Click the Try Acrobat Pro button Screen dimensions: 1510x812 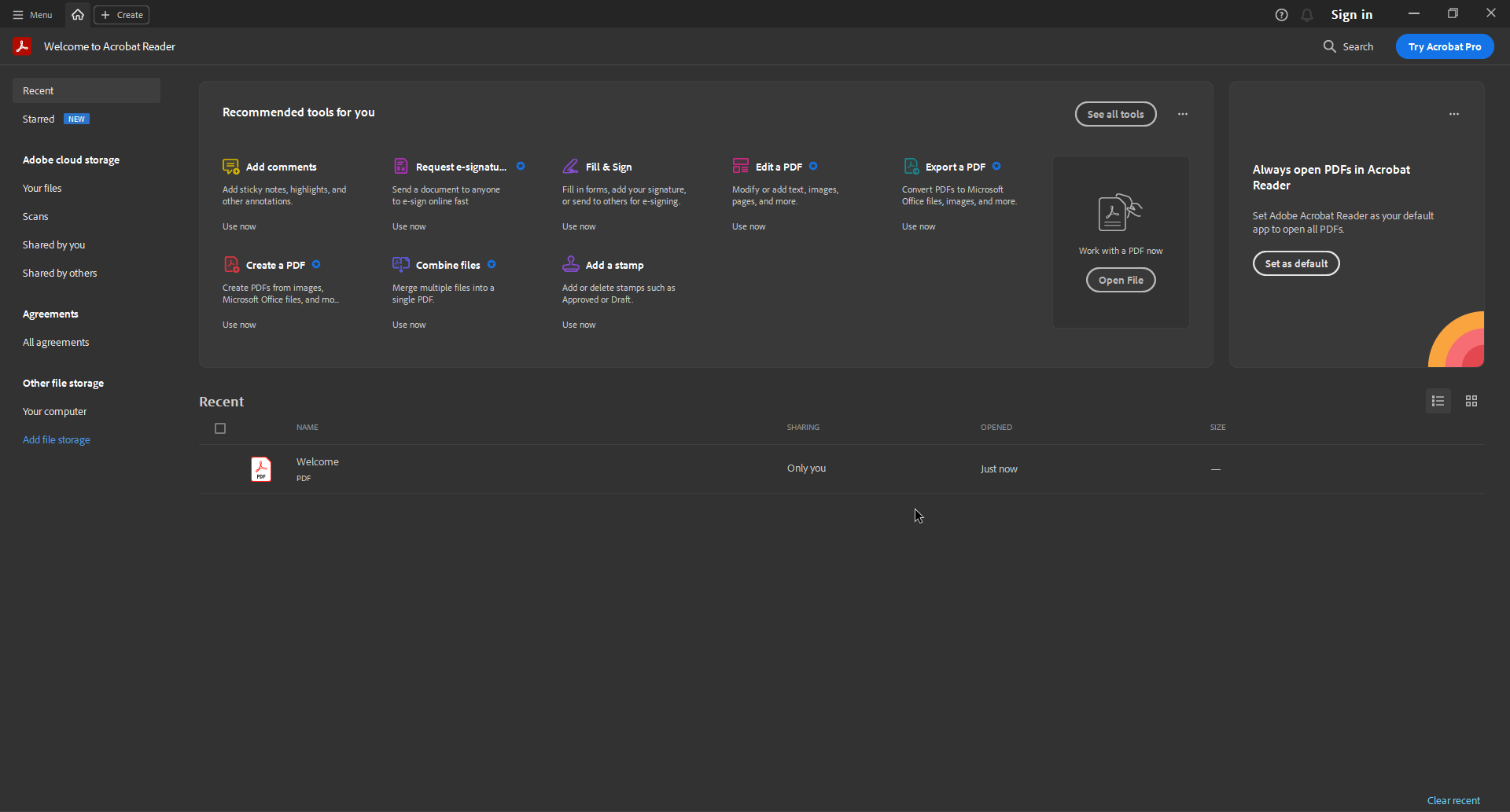point(1444,46)
